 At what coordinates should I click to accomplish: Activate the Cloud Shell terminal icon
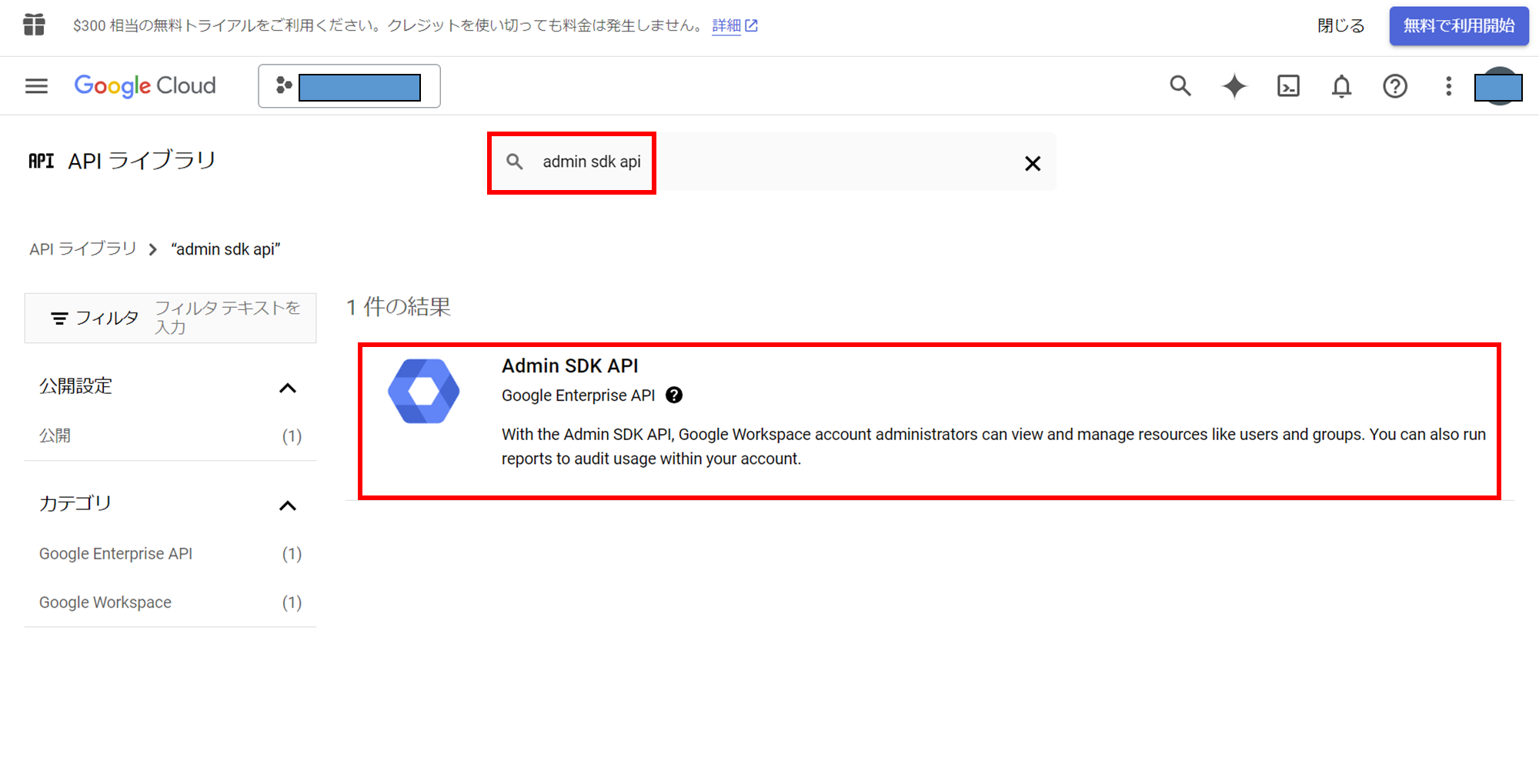[x=1288, y=85]
